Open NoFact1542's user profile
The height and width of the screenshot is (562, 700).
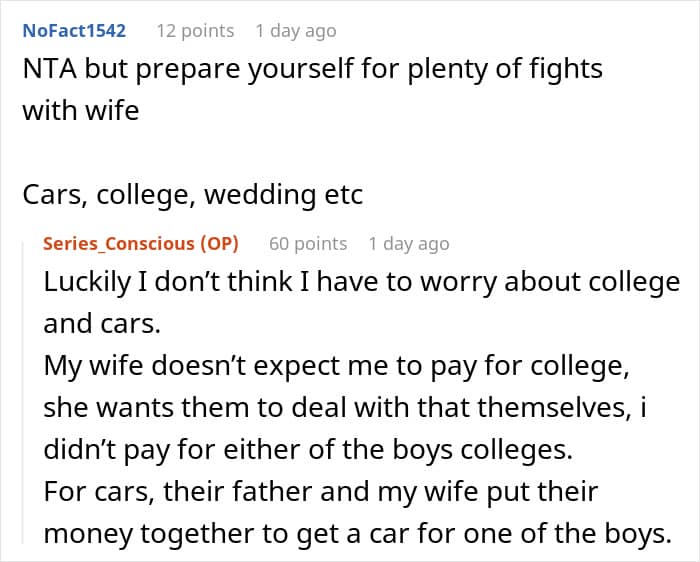coord(74,31)
